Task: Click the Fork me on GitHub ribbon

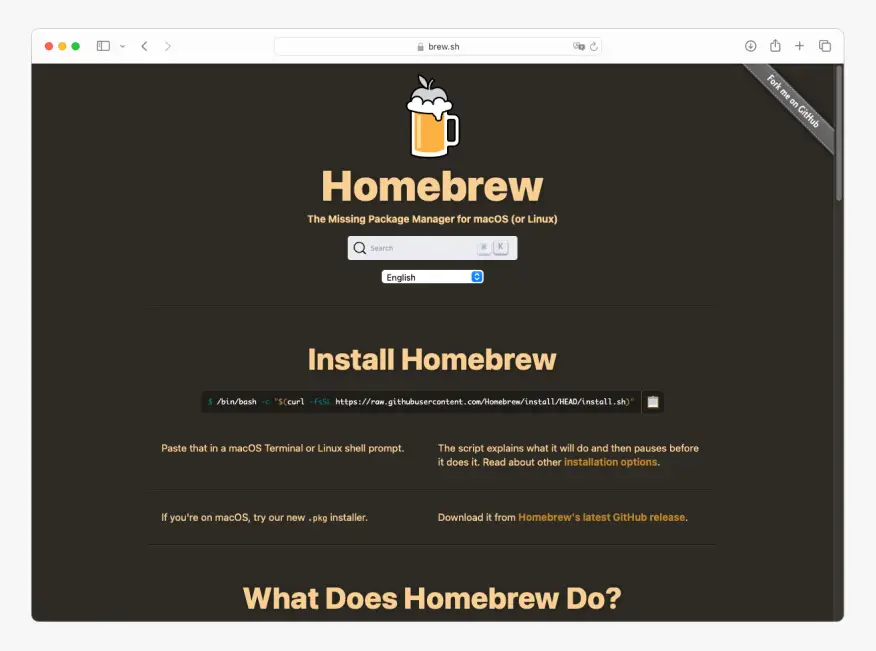Action: (x=794, y=102)
